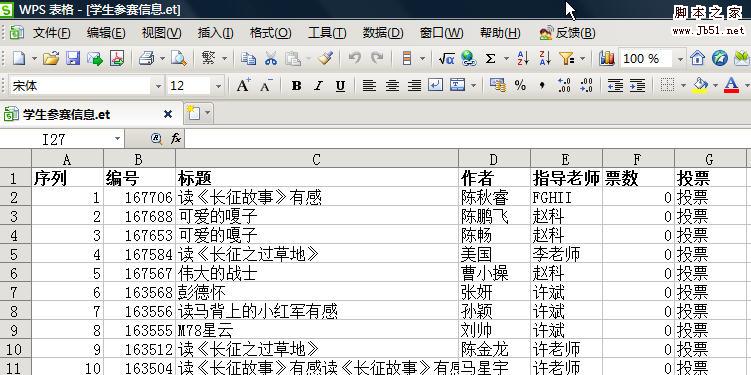
Task: Open the 文件(F) menu
Action: click(51, 33)
